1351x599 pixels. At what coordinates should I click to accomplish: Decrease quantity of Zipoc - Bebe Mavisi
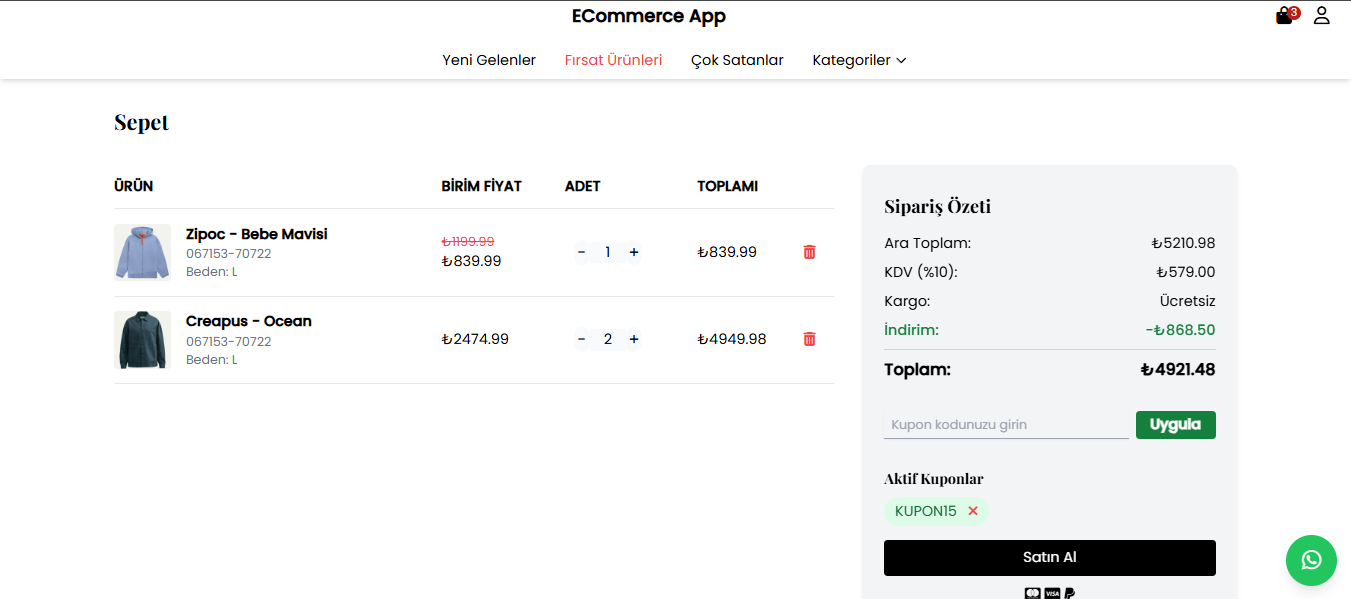581,252
